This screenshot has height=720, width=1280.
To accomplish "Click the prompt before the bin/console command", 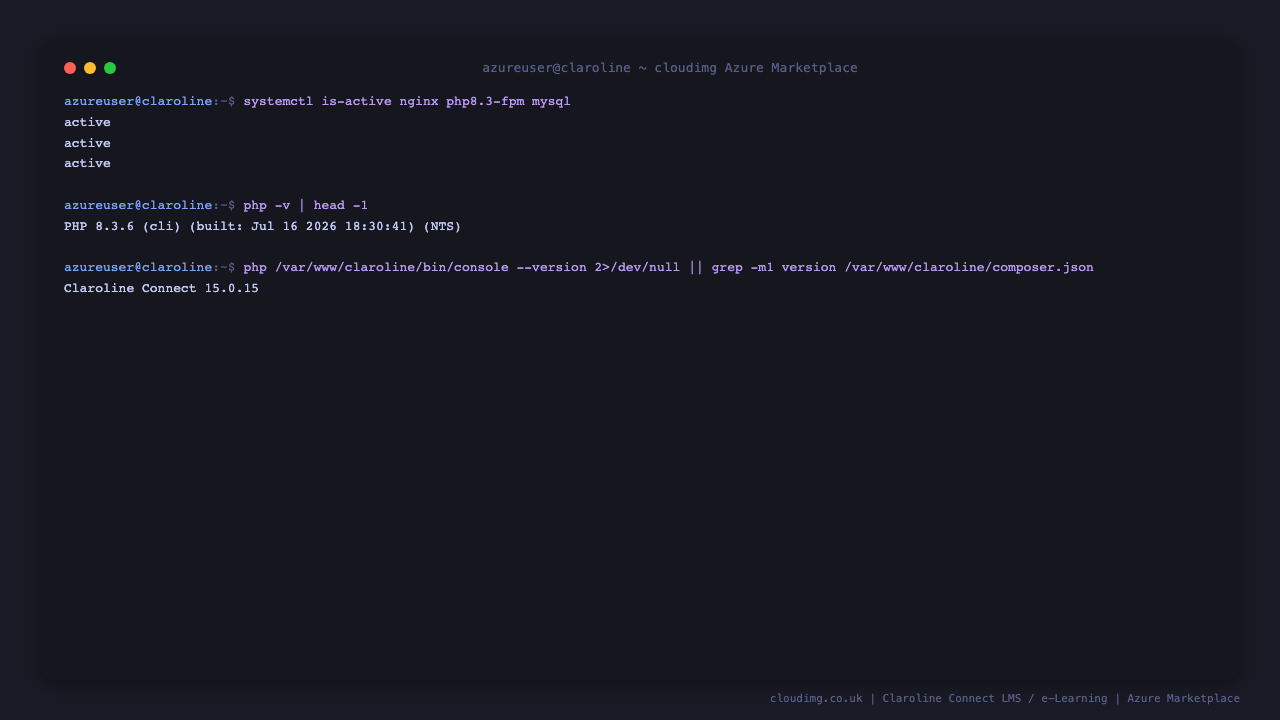I will 150,268.
